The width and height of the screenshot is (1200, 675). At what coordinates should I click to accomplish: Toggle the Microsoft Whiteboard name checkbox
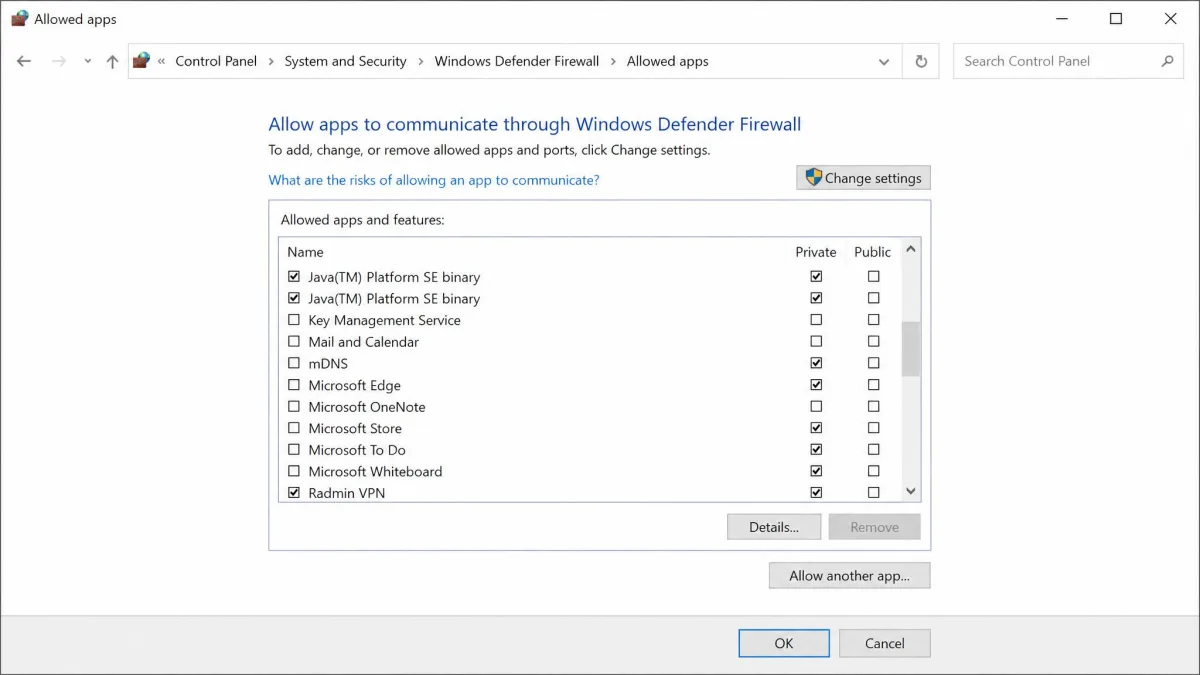click(294, 471)
